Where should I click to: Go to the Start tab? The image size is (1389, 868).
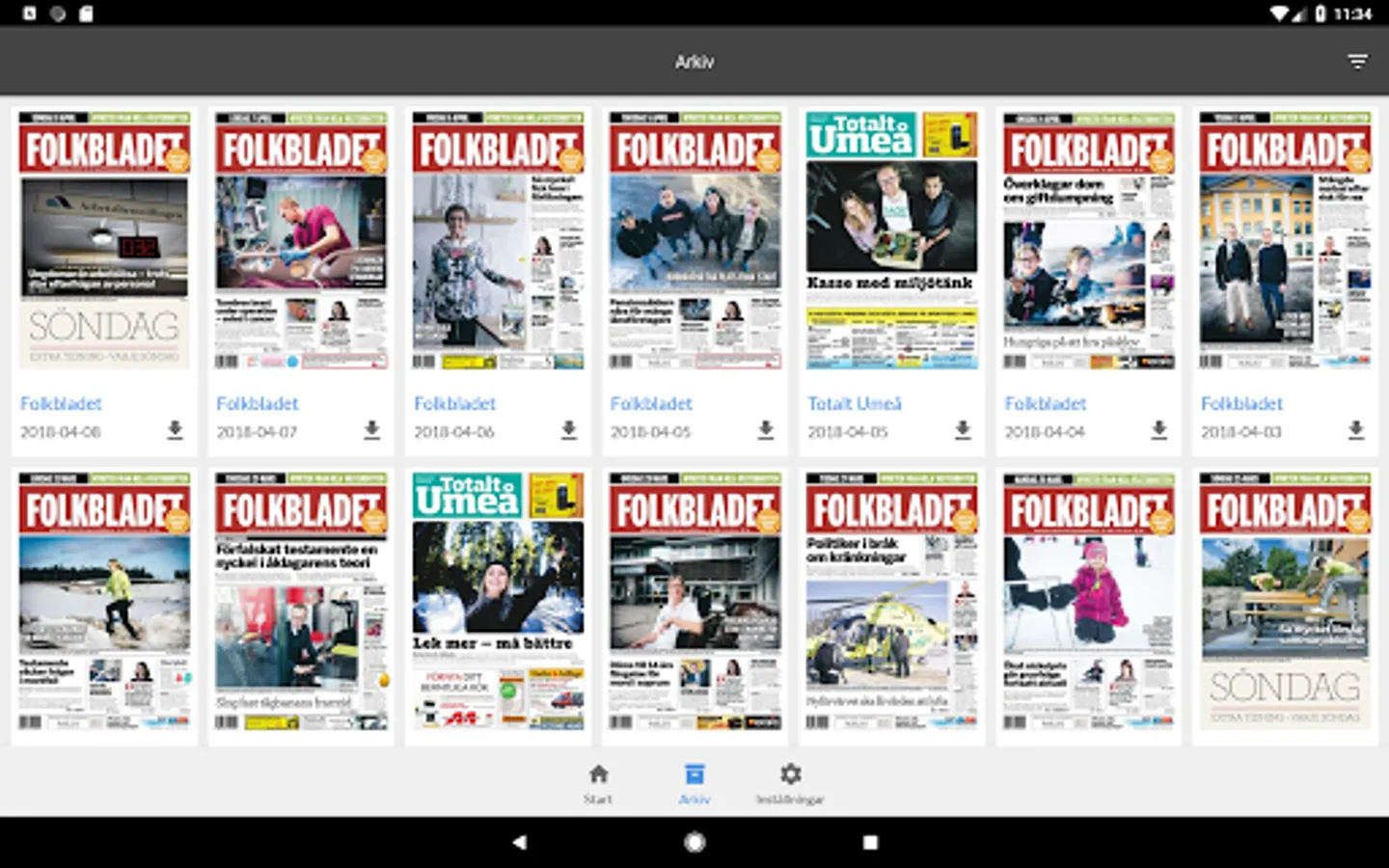[x=598, y=783]
